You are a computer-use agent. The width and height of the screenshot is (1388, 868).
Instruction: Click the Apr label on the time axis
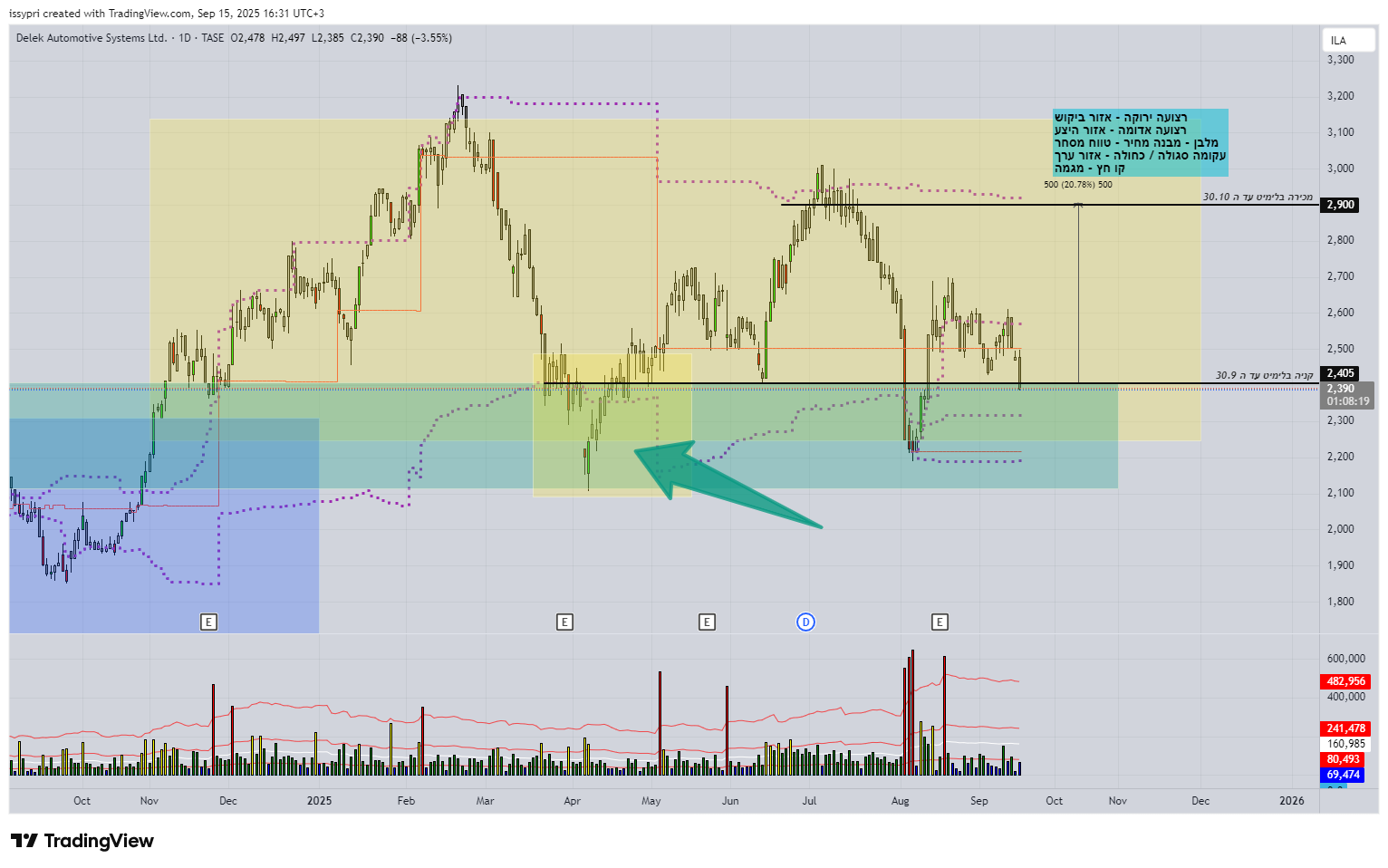pos(572,801)
